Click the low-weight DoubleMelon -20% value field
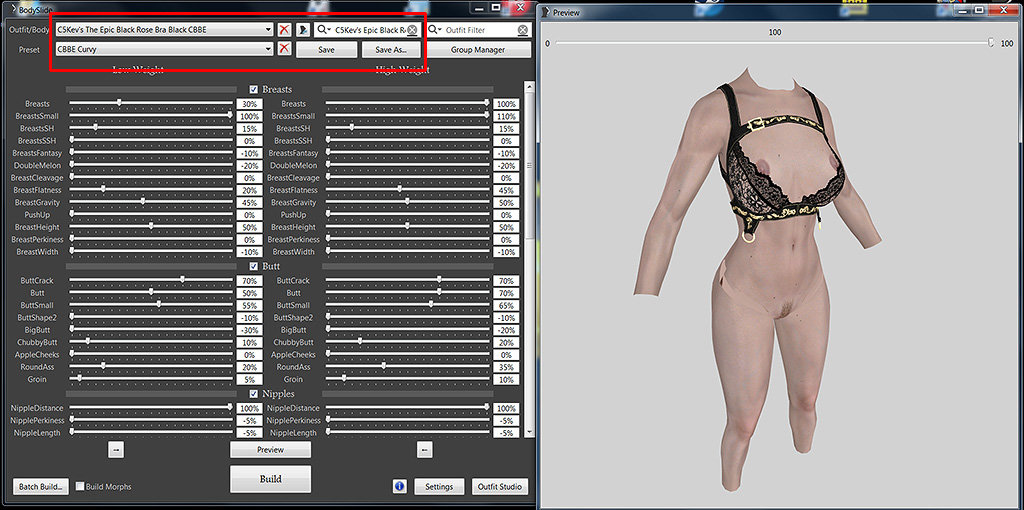 pyautogui.click(x=249, y=166)
